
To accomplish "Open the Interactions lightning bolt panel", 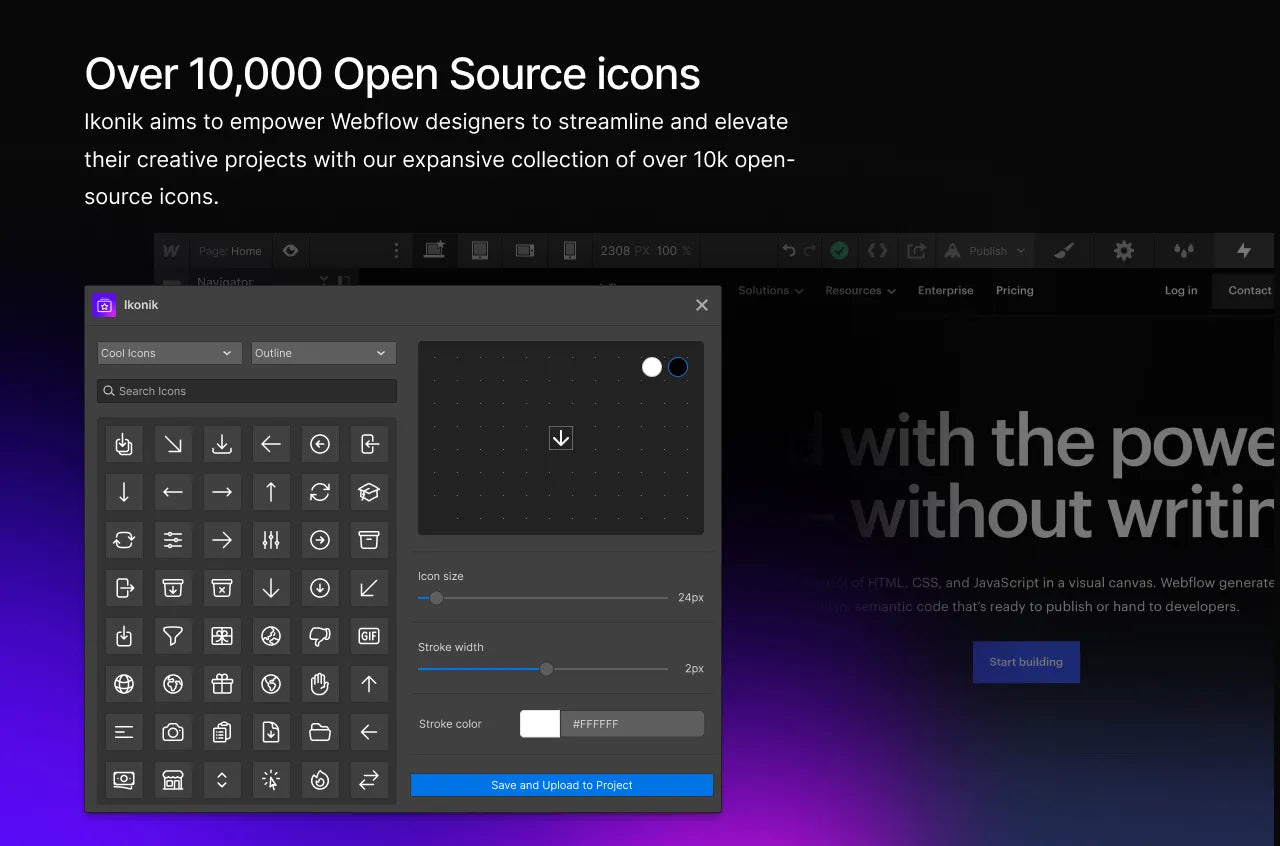I will 1244,250.
